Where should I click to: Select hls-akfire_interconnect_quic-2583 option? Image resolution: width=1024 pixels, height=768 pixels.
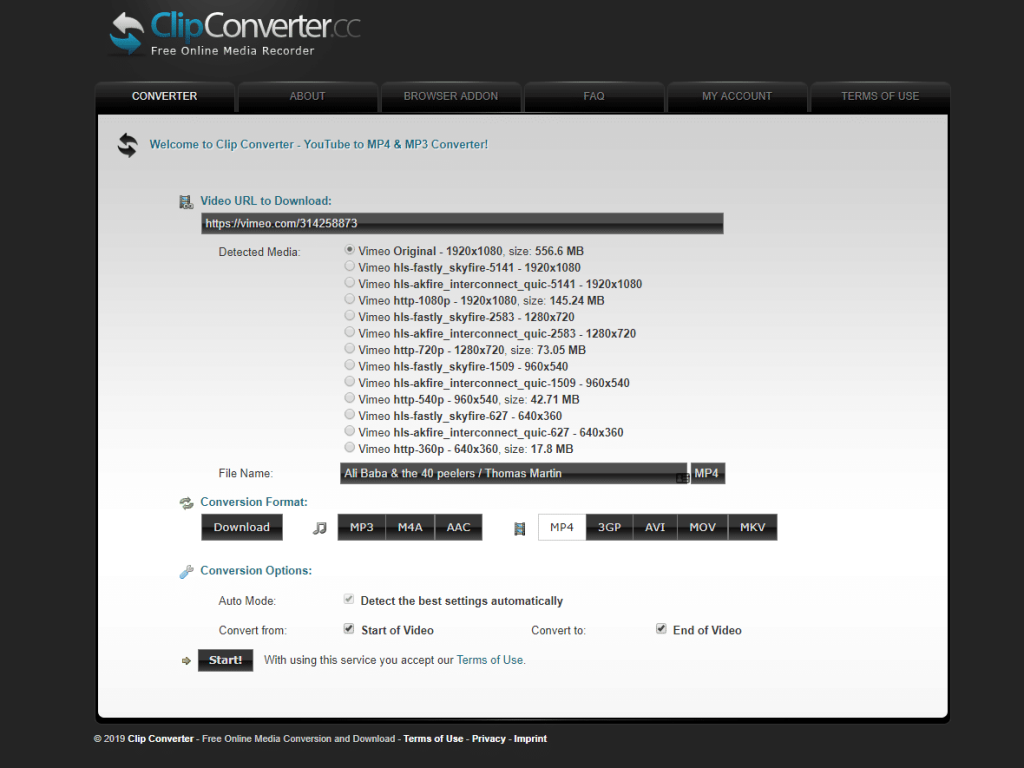tap(350, 332)
